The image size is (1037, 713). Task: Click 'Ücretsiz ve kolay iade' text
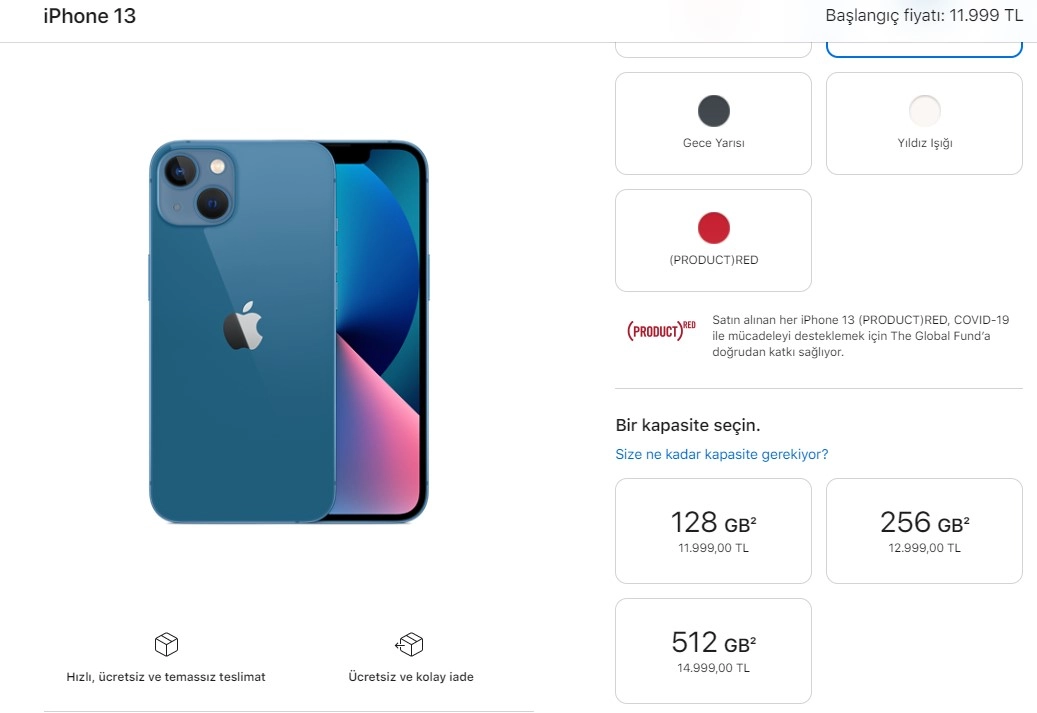(x=411, y=677)
